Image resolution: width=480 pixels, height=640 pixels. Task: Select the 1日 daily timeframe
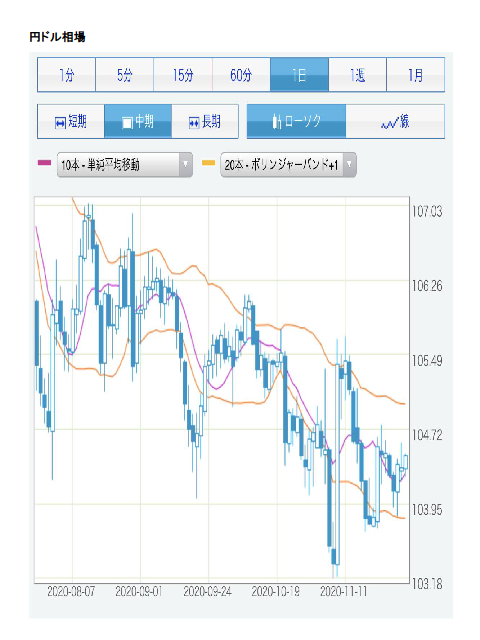[299, 75]
